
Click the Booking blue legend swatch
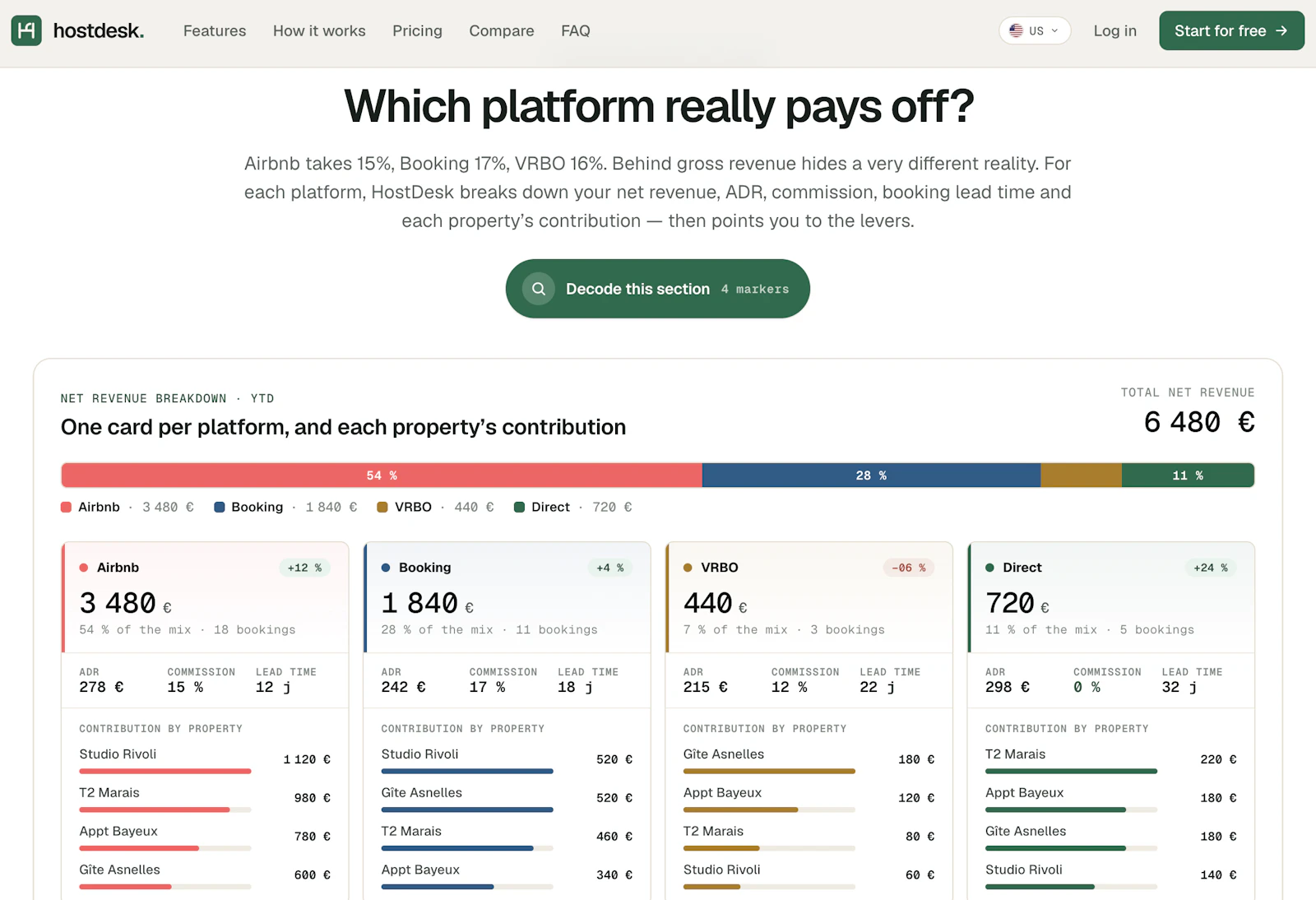tap(220, 507)
